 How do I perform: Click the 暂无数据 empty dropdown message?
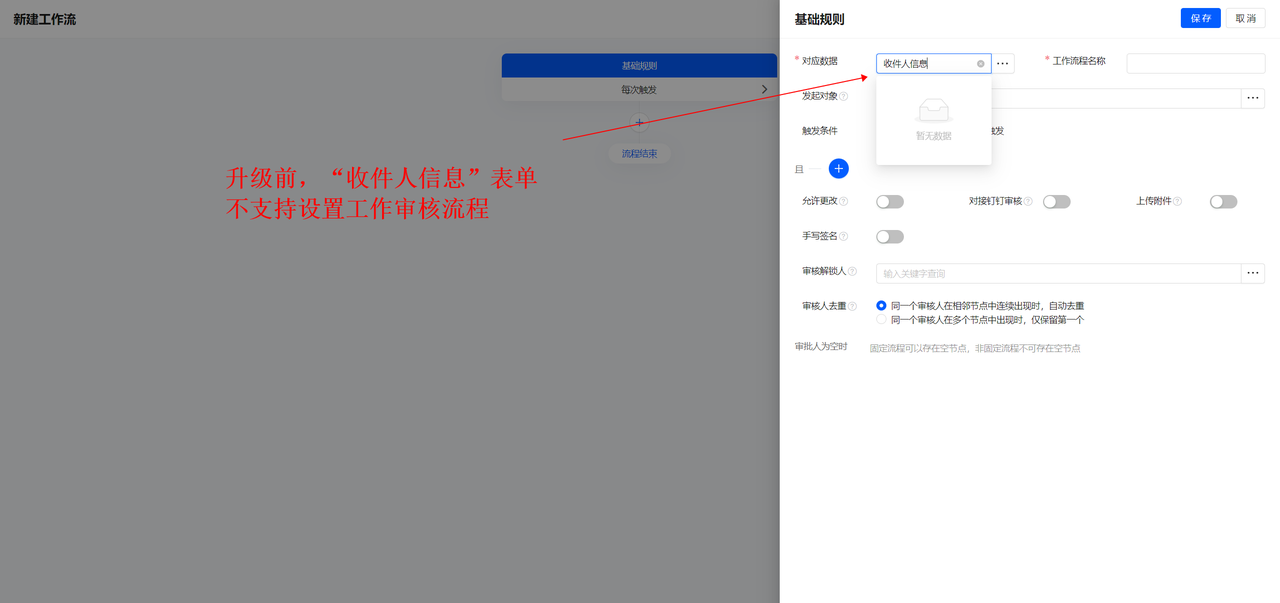tap(934, 136)
